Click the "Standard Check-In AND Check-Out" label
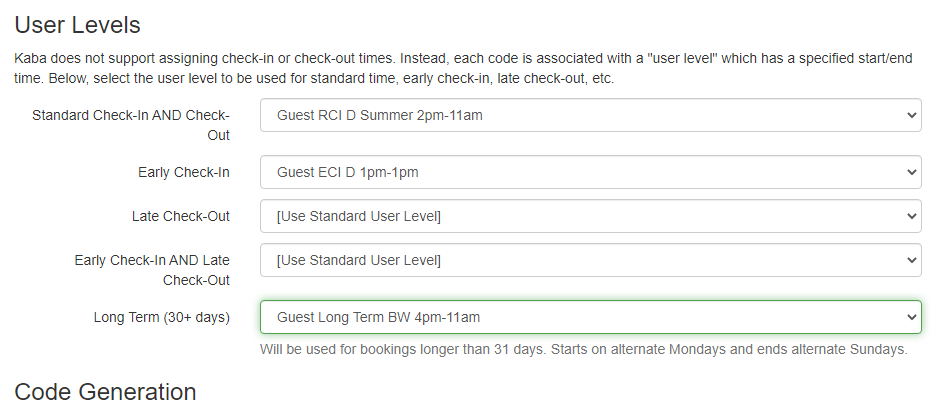 131,125
